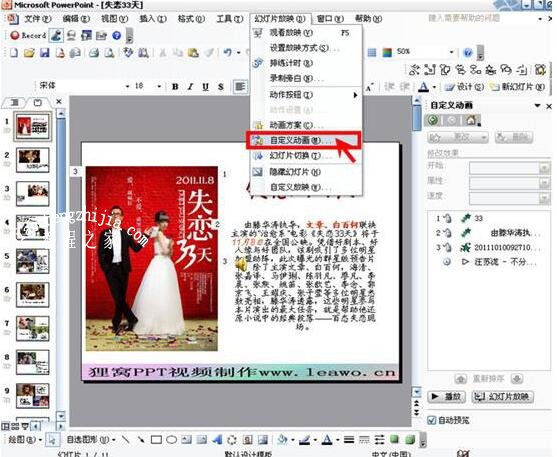Click the Record button in toolbar
Image resolution: width=557 pixels, height=457 pixels.
click(x=28, y=35)
